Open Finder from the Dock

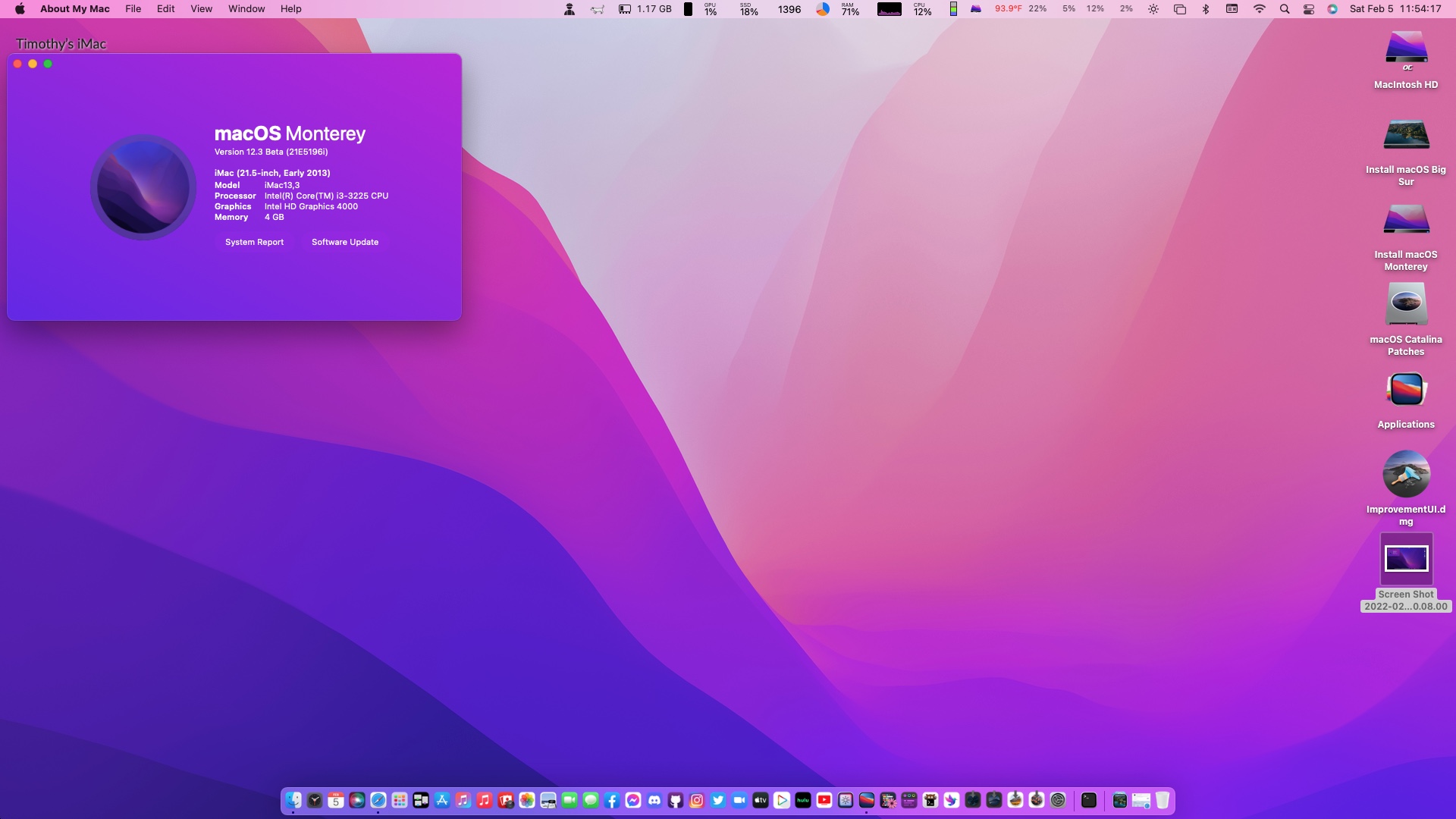tap(293, 800)
